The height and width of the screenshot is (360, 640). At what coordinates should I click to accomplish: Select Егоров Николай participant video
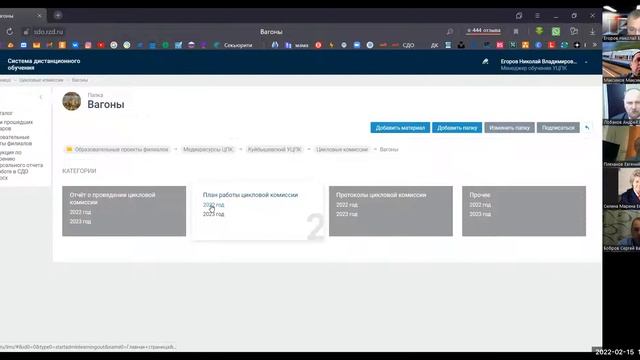click(x=621, y=24)
